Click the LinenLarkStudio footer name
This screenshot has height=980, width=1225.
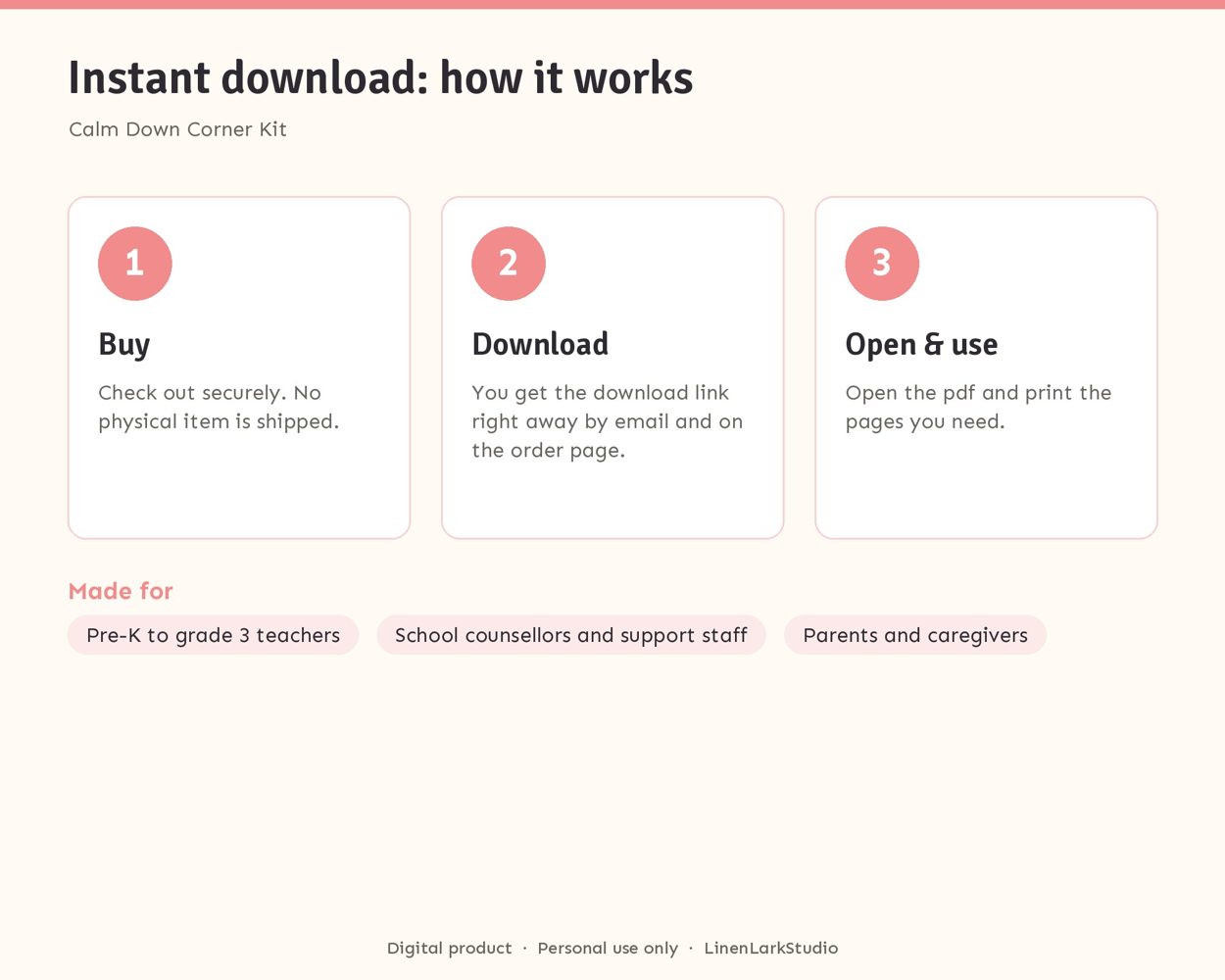771,948
